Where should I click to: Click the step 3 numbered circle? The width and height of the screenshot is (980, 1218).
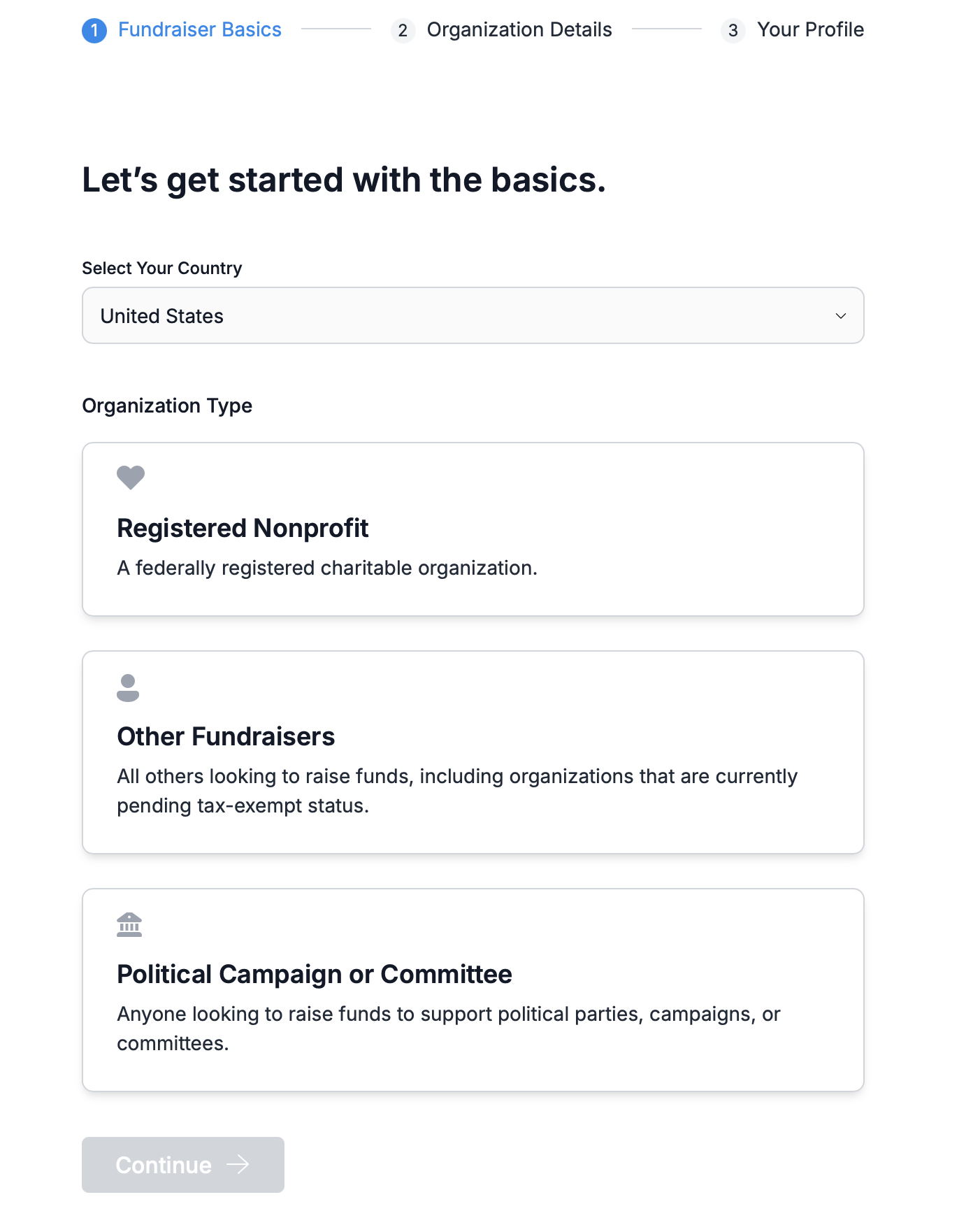point(733,30)
